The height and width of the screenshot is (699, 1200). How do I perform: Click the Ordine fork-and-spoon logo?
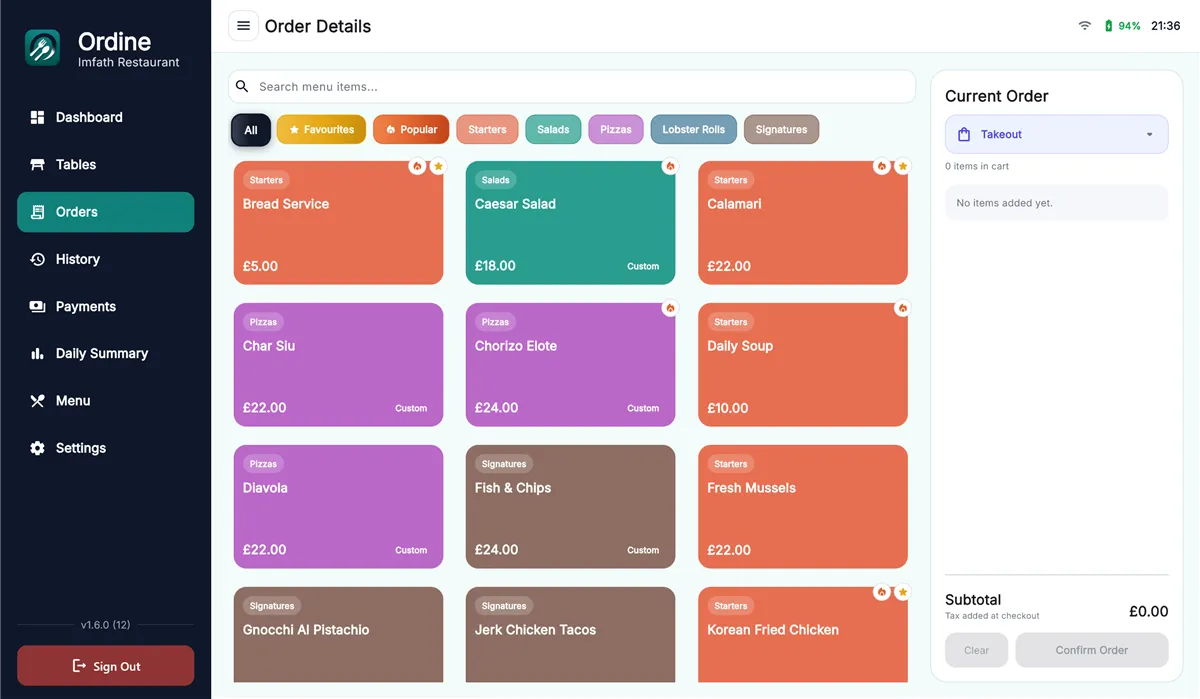tap(43, 48)
